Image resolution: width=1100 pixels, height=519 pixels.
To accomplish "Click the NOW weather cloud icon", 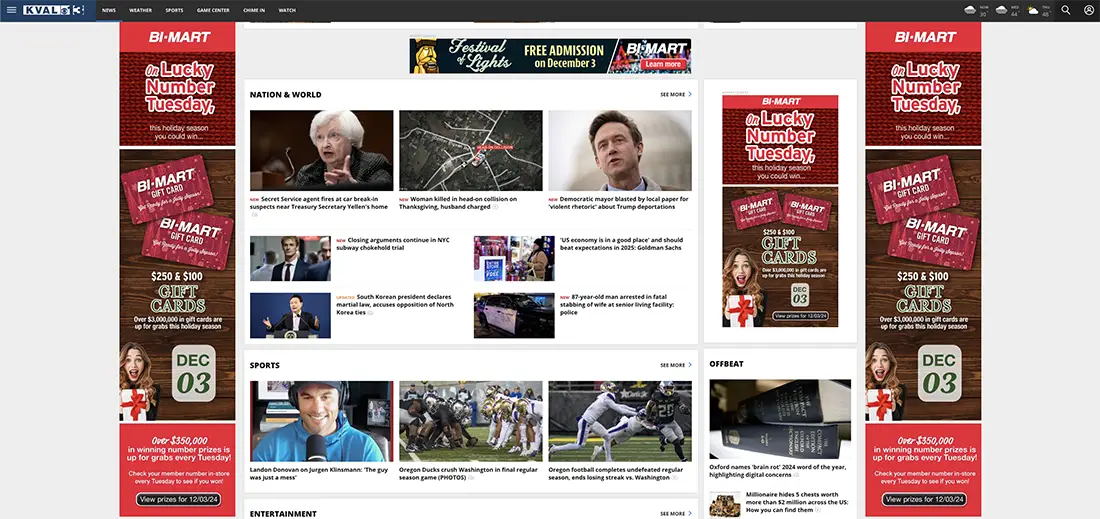I will (x=970, y=10).
